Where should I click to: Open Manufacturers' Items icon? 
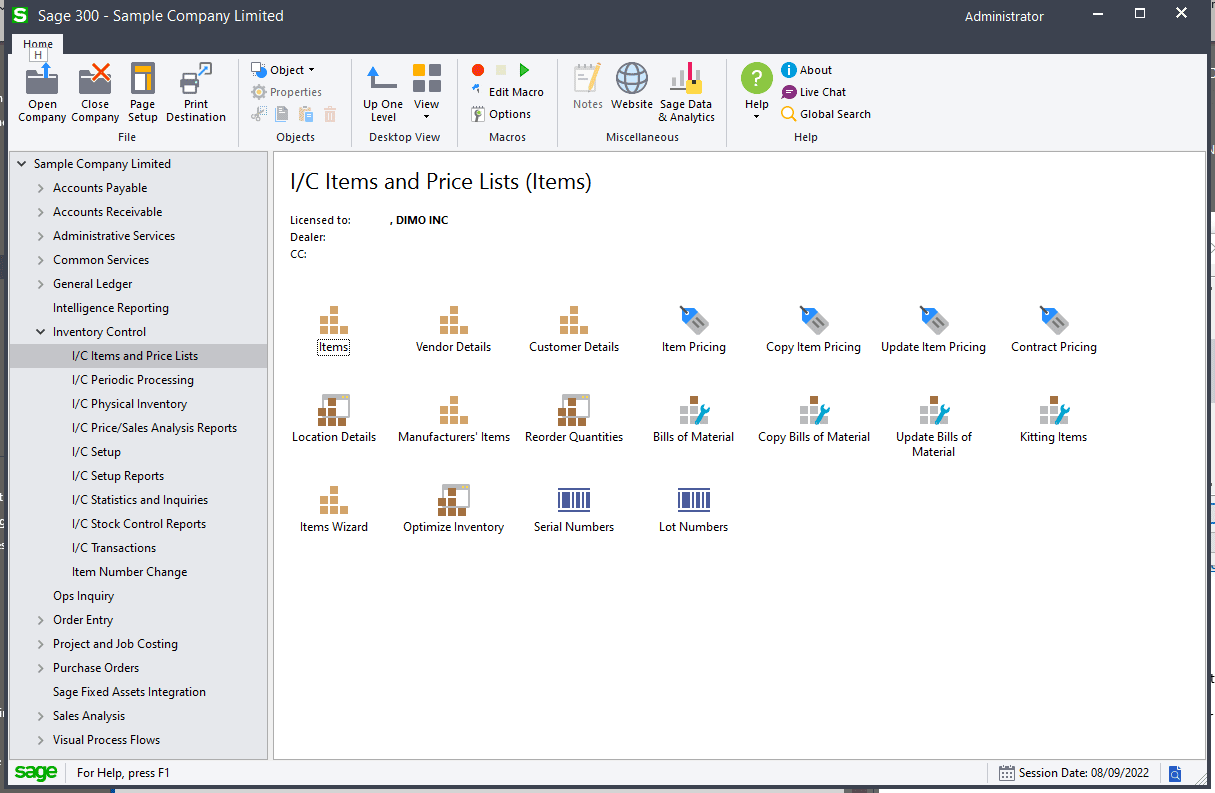[x=454, y=411]
